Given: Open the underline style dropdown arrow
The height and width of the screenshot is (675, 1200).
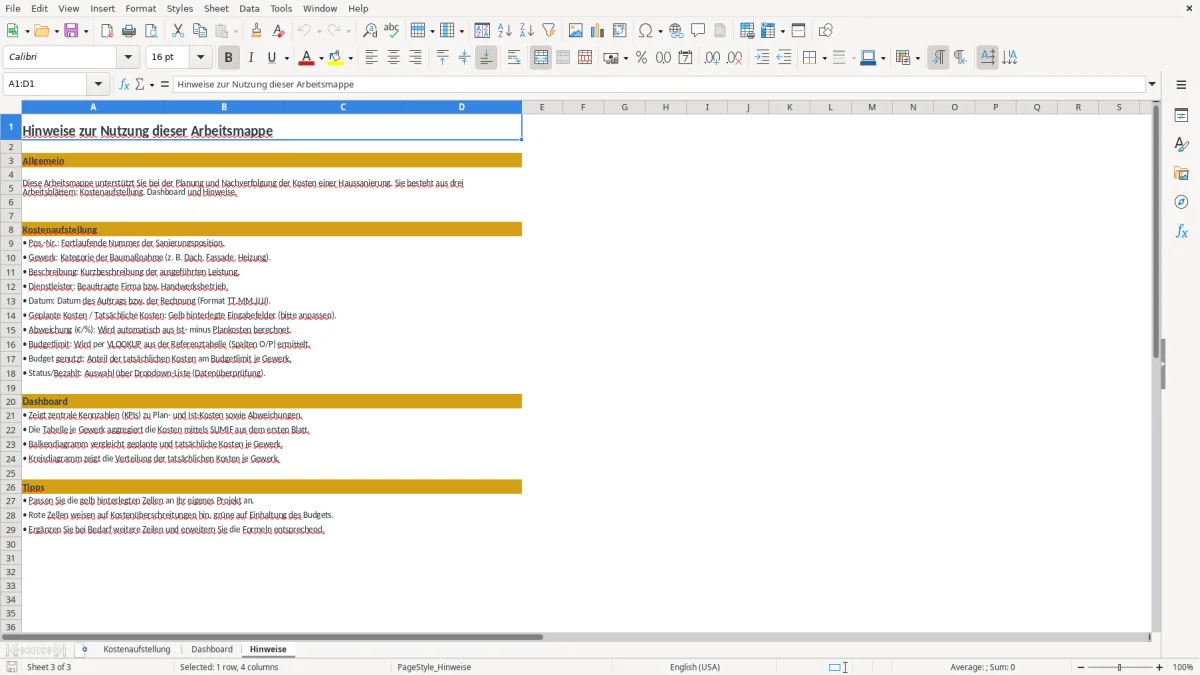Looking at the screenshot, I should click(x=286, y=58).
